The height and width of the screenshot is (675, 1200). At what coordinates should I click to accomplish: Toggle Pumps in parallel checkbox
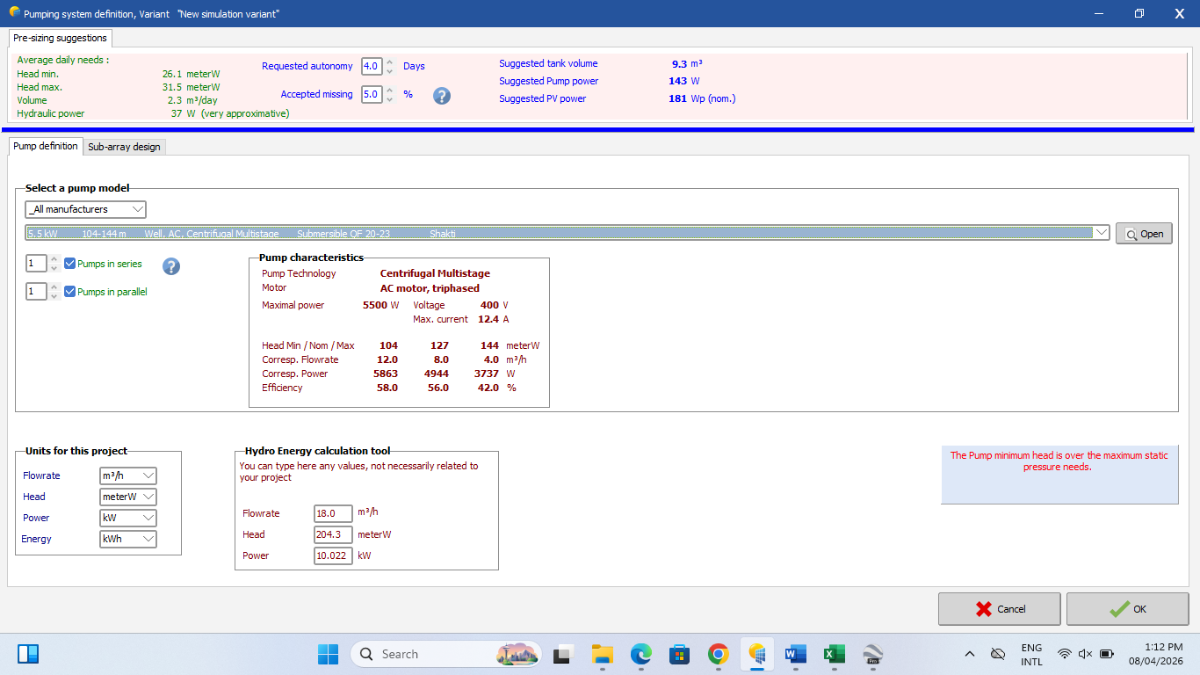pos(70,292)
